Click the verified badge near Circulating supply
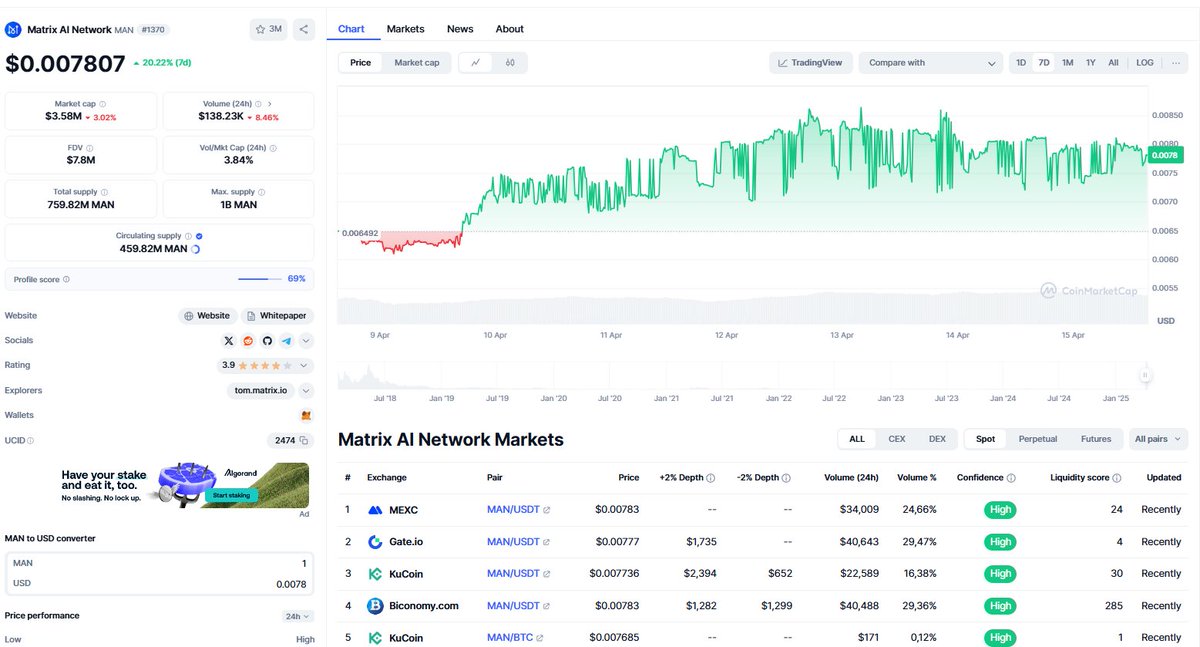This screenshot has width=1200, height=647. click(199, 235)
